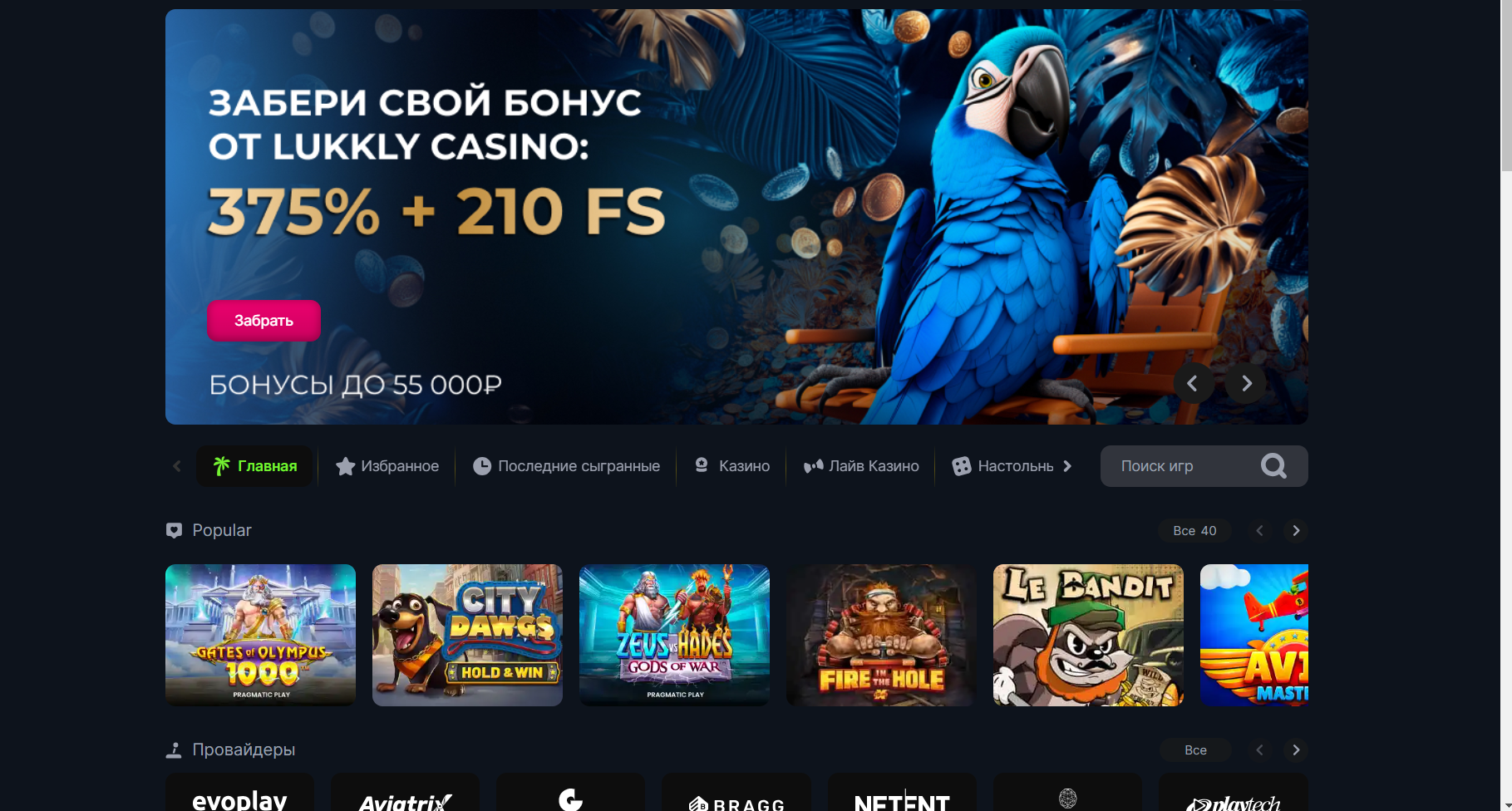The image size is (1512, 811).
Task: Open the Evoplay provider logo
Action: coord(239,794)
